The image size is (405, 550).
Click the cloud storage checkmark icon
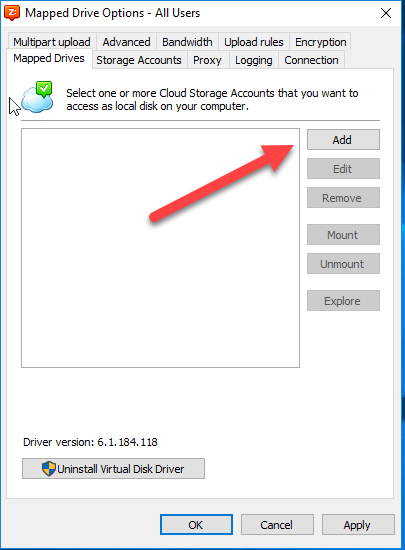pos(37,97)
